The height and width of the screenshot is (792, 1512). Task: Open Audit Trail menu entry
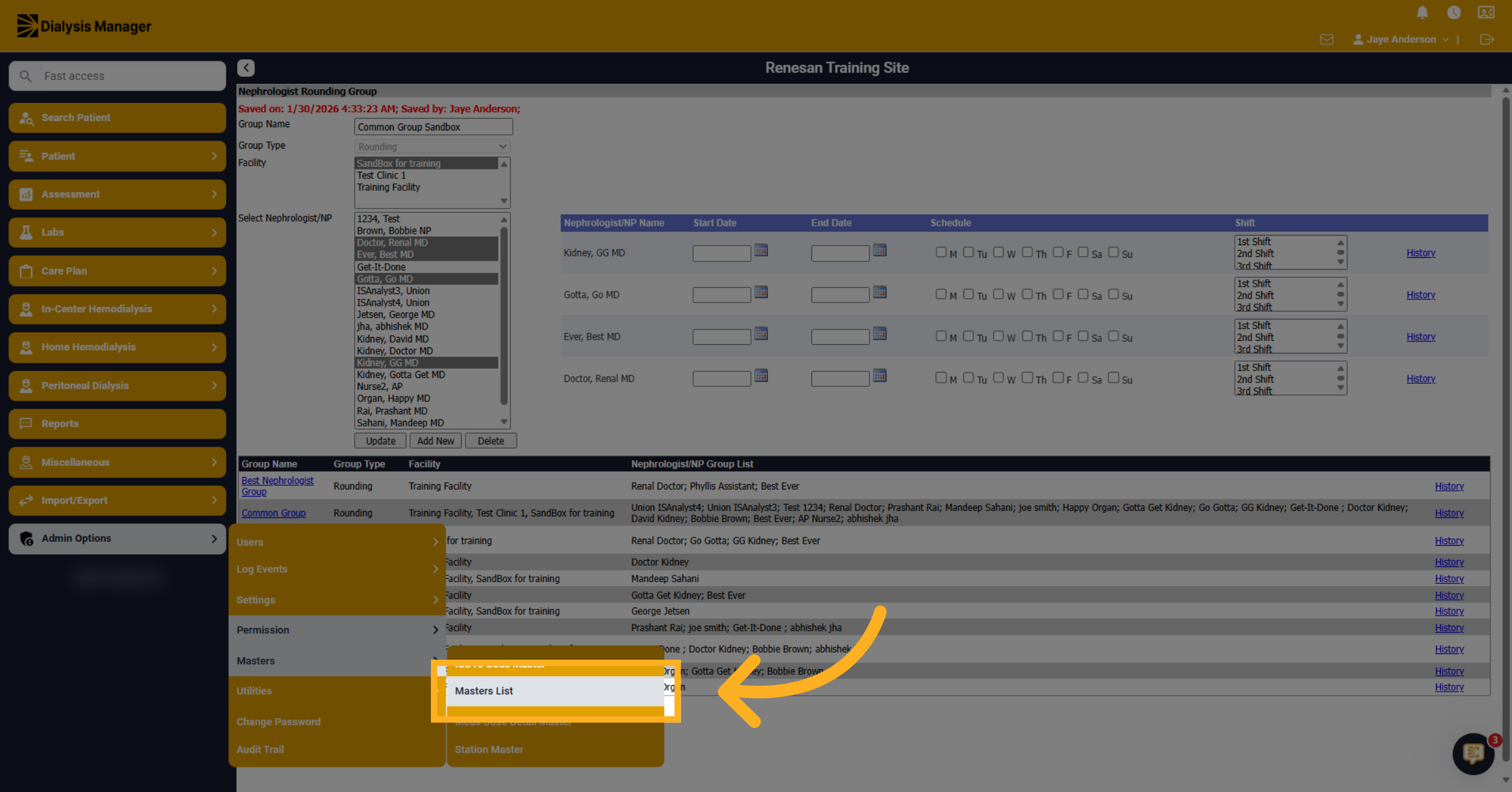337,749
